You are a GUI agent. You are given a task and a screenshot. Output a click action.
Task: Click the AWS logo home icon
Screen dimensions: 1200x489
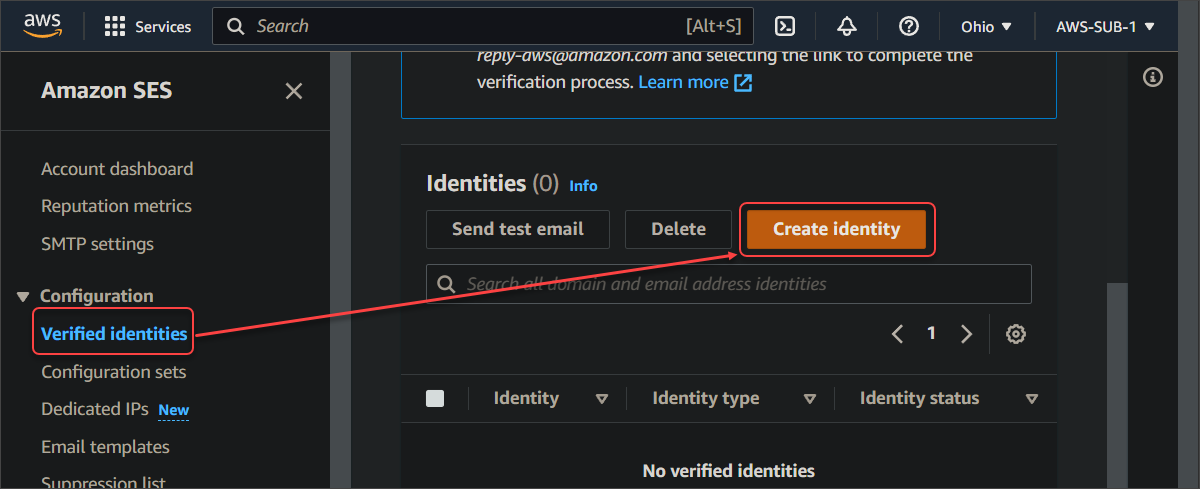(x=43, y=25)
